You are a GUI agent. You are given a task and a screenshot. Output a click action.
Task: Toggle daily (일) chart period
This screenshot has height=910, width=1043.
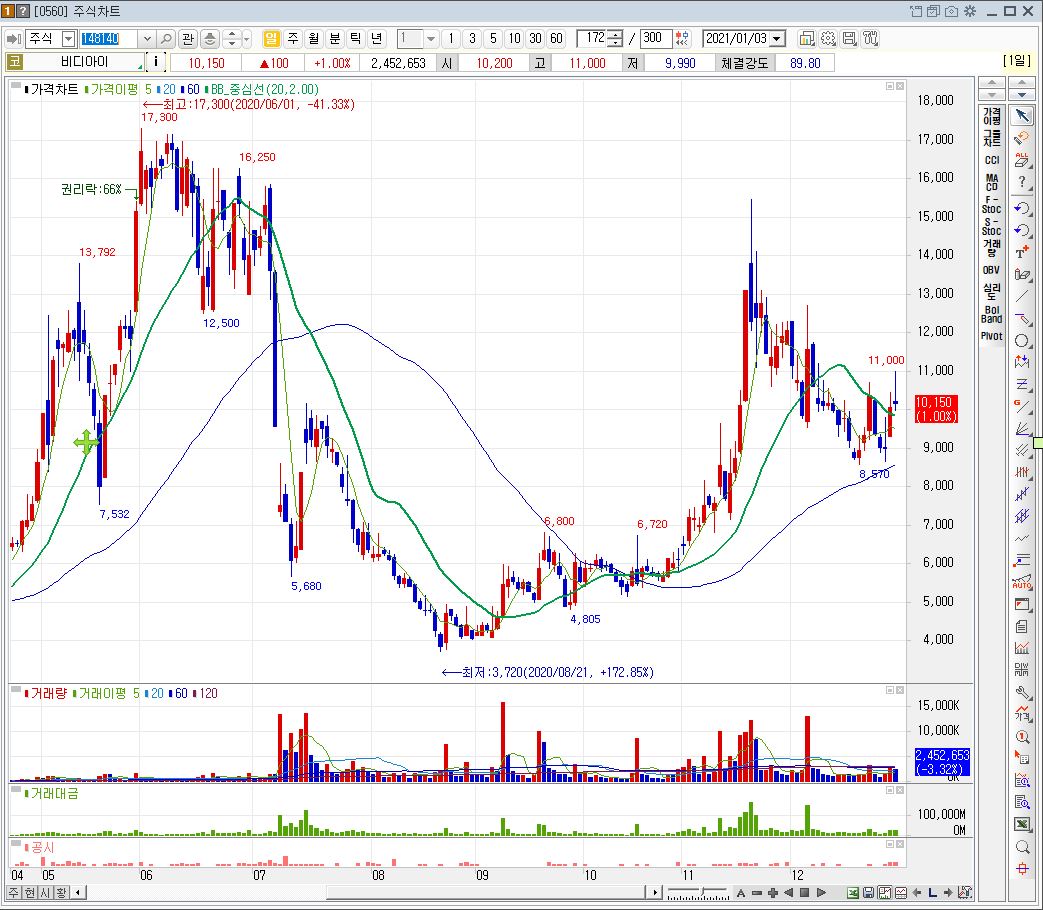coord(271,39)
